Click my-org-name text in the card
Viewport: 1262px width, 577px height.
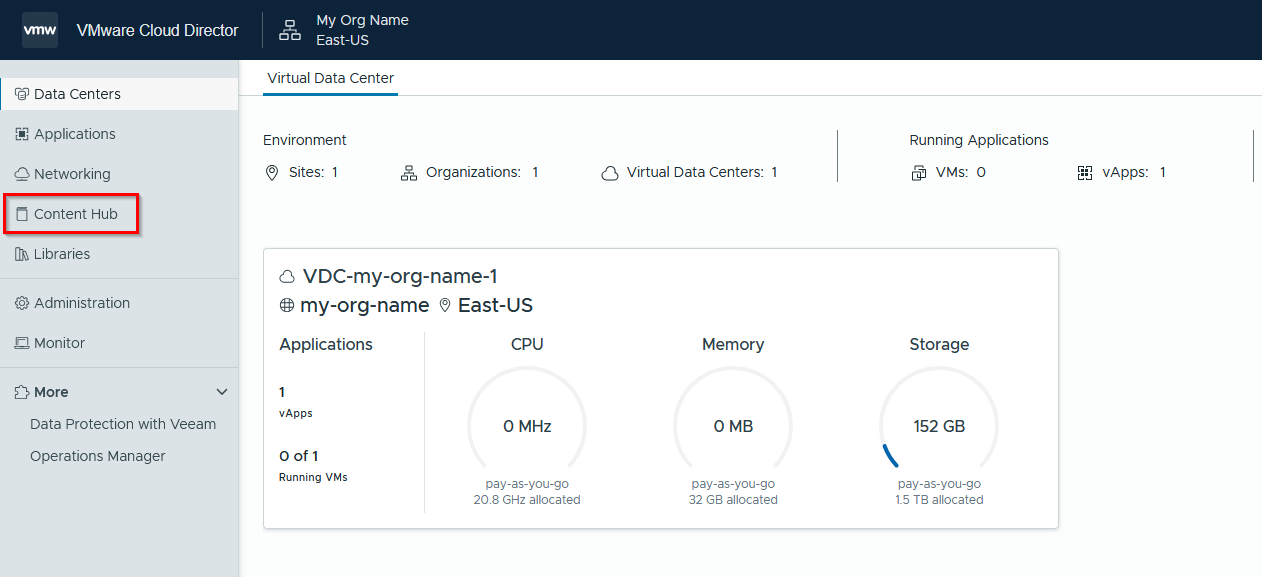[x=365, y=306]
